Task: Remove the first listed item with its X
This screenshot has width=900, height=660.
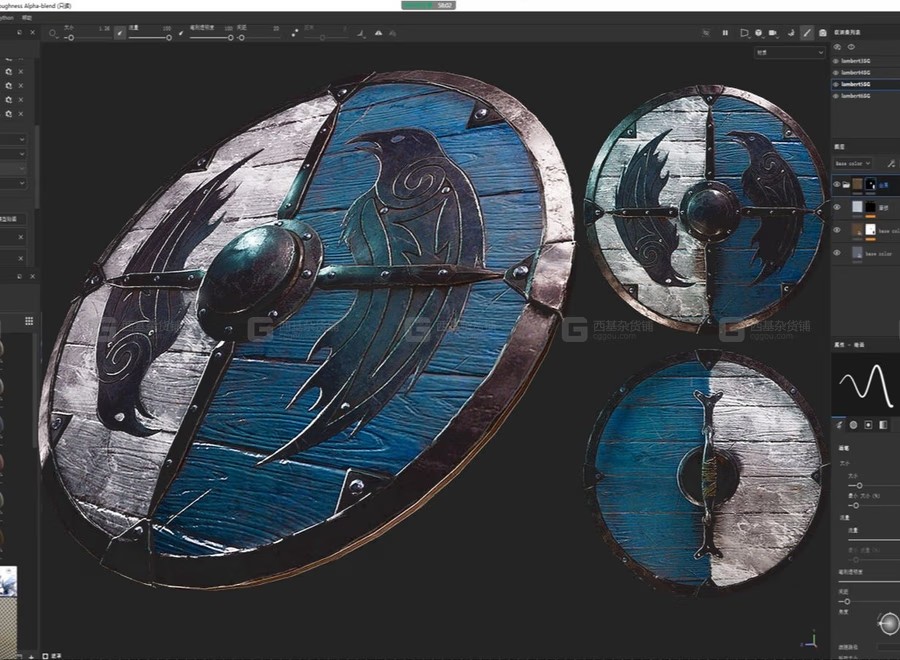Action: (21, 72)
